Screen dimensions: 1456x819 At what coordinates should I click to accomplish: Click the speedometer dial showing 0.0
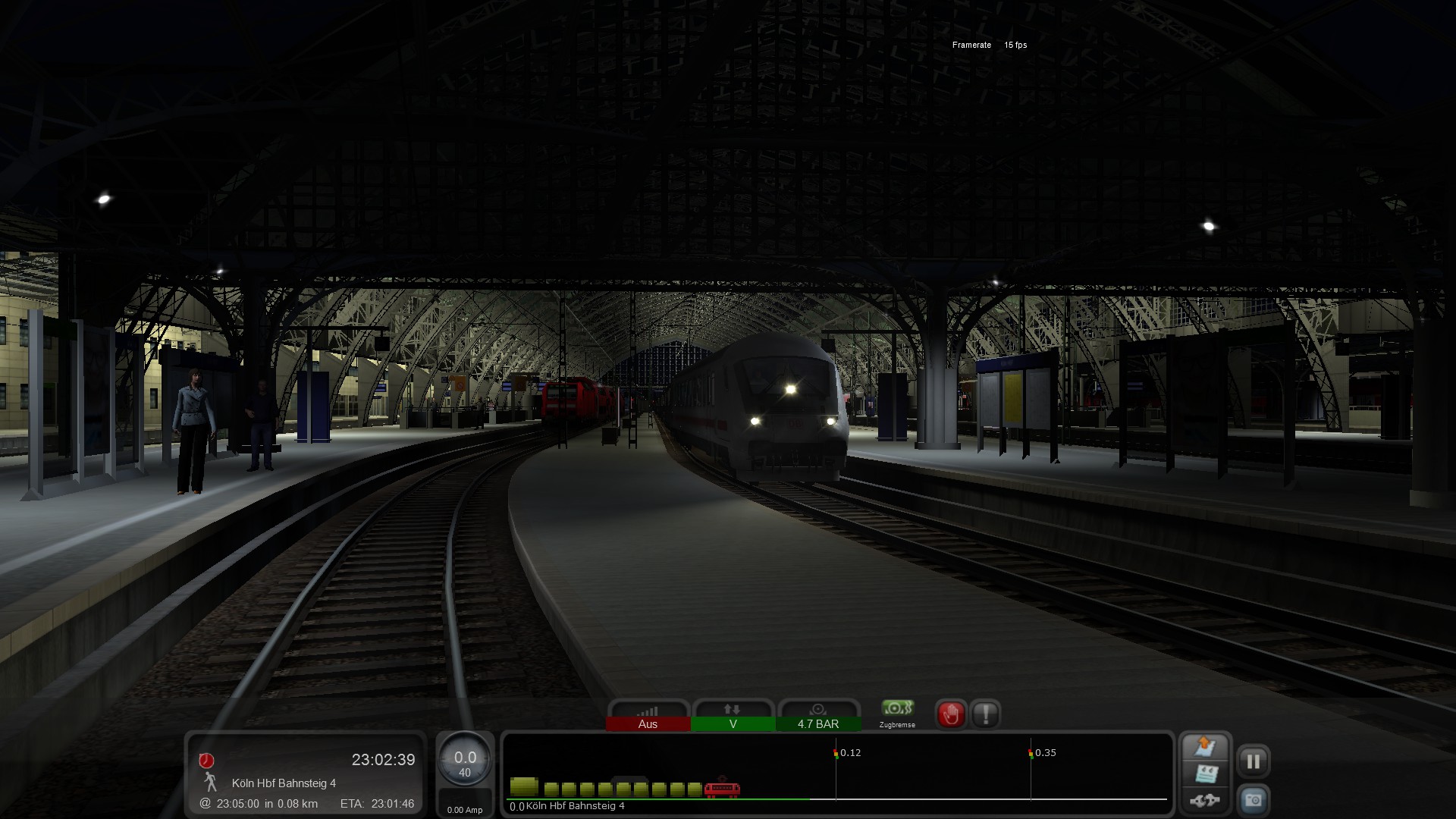coord(465,762)
